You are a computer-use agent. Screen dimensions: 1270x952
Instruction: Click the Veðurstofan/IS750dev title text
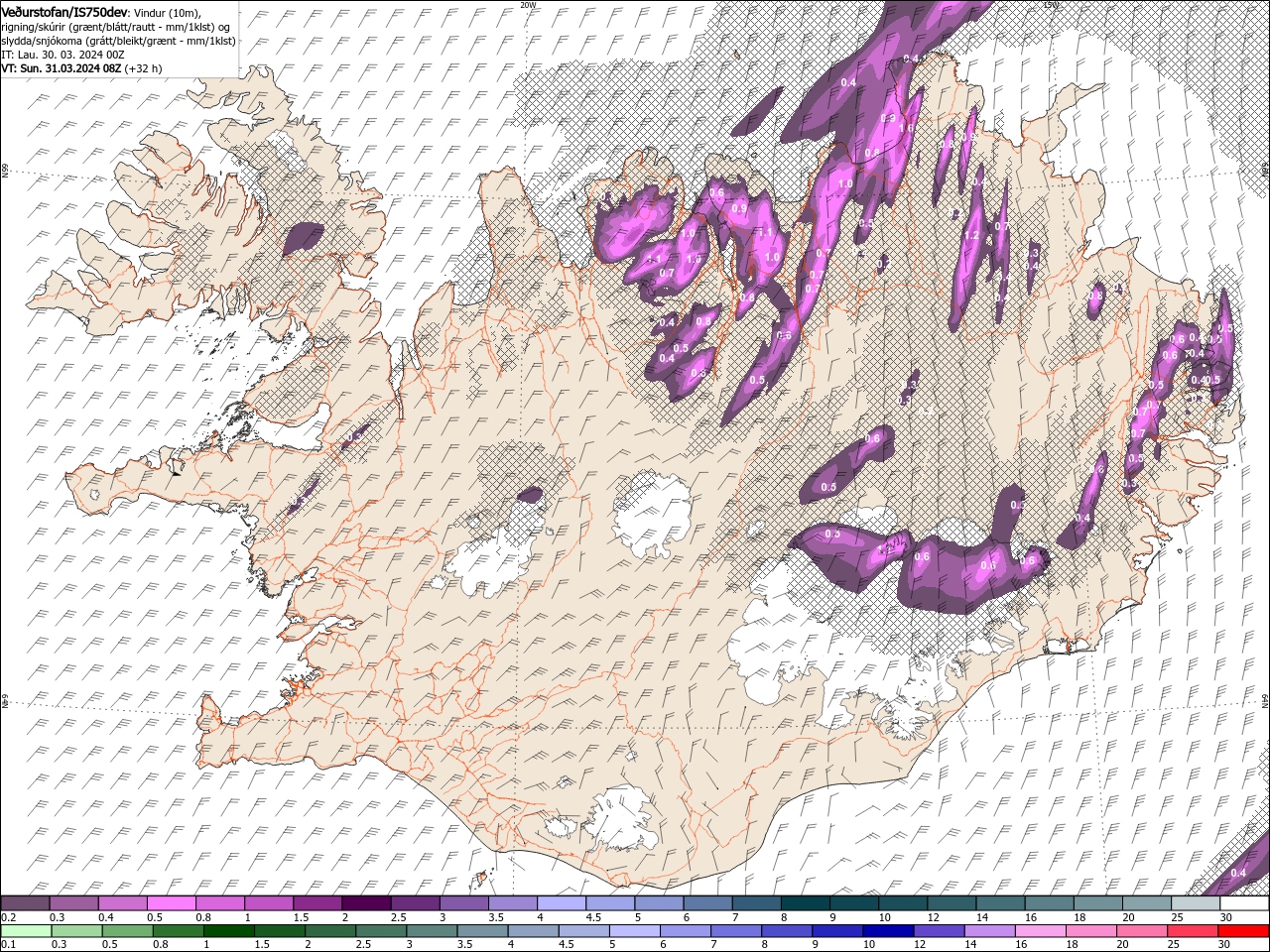[x=64, y=11]
